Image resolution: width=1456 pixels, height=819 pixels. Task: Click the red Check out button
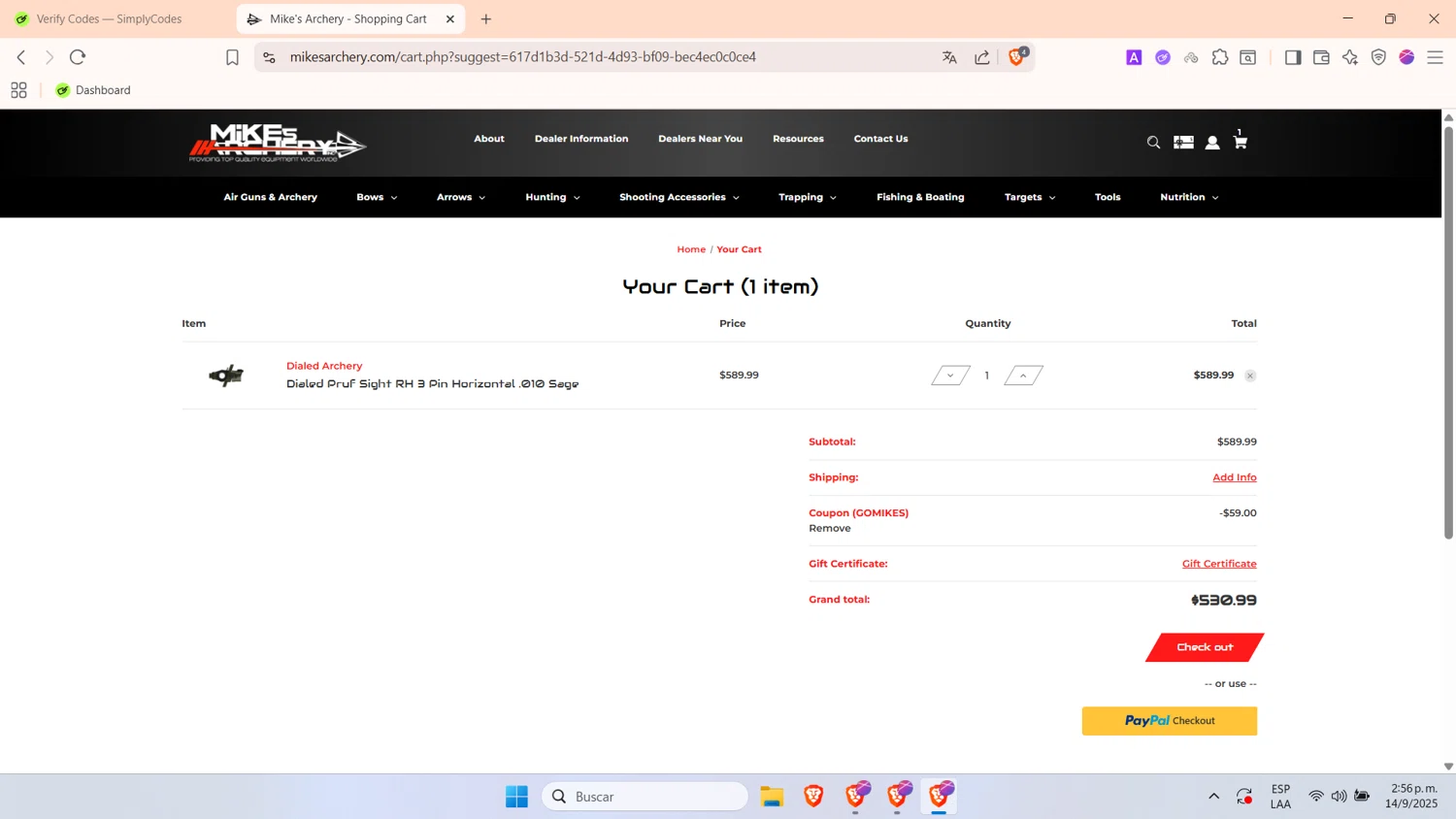[x=1205, y=647]
